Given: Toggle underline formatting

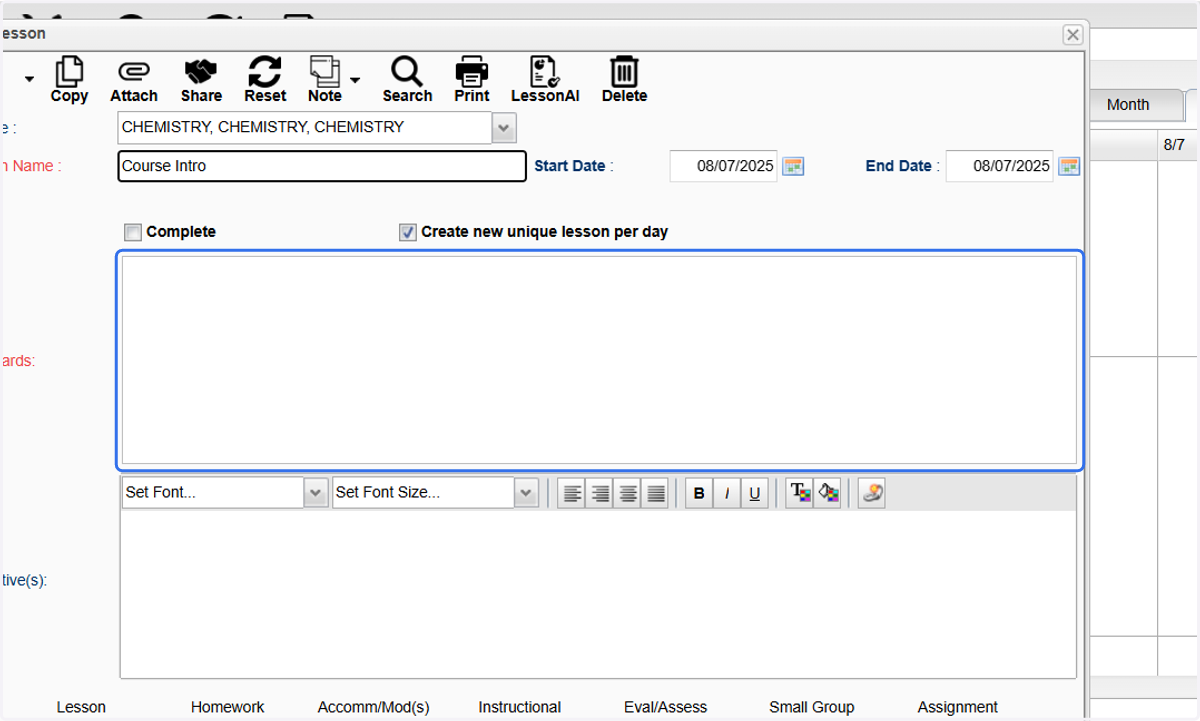Looking at the screenshot, I should [x=755, y=493].
